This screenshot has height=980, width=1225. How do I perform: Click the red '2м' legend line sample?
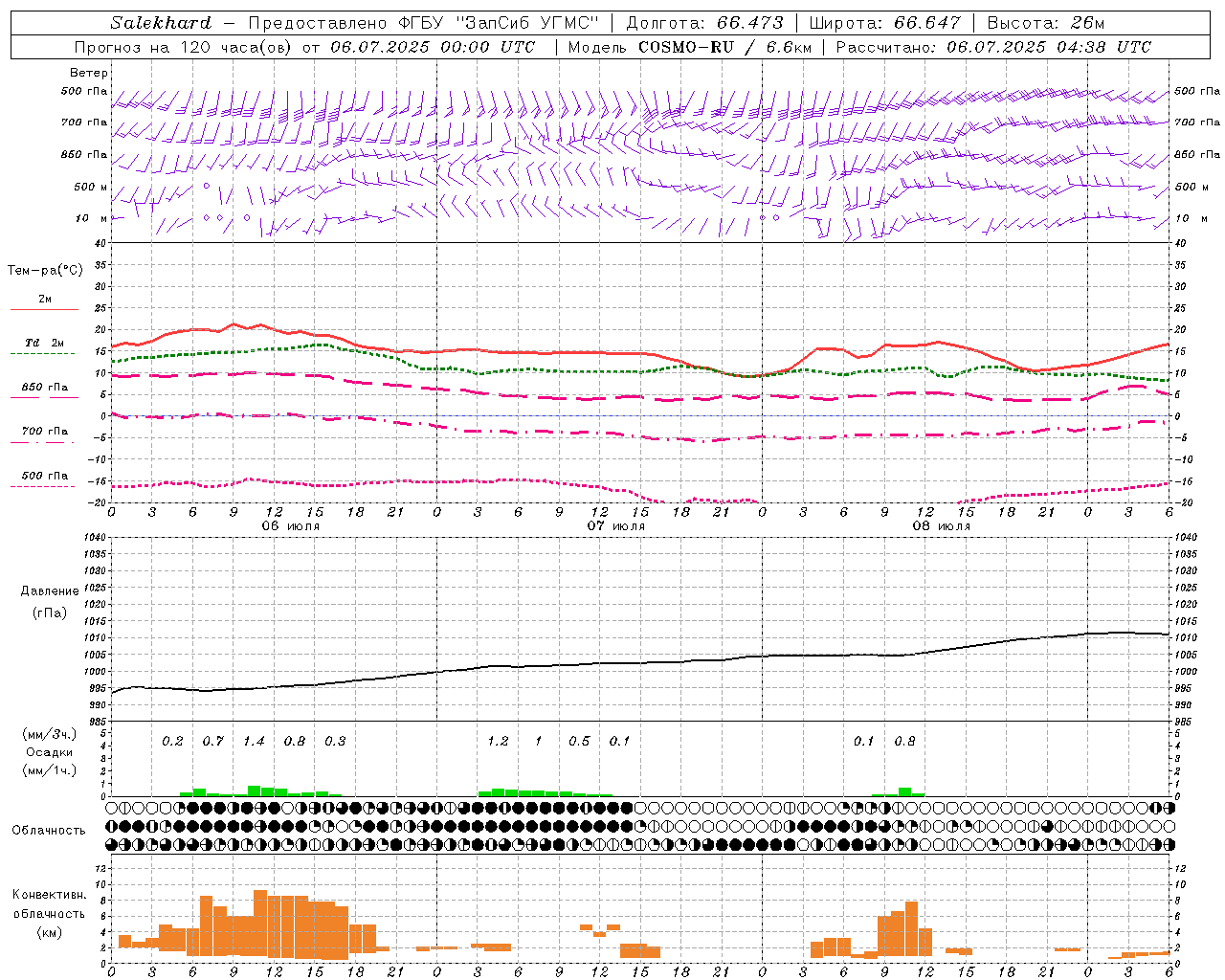point(44,310)
